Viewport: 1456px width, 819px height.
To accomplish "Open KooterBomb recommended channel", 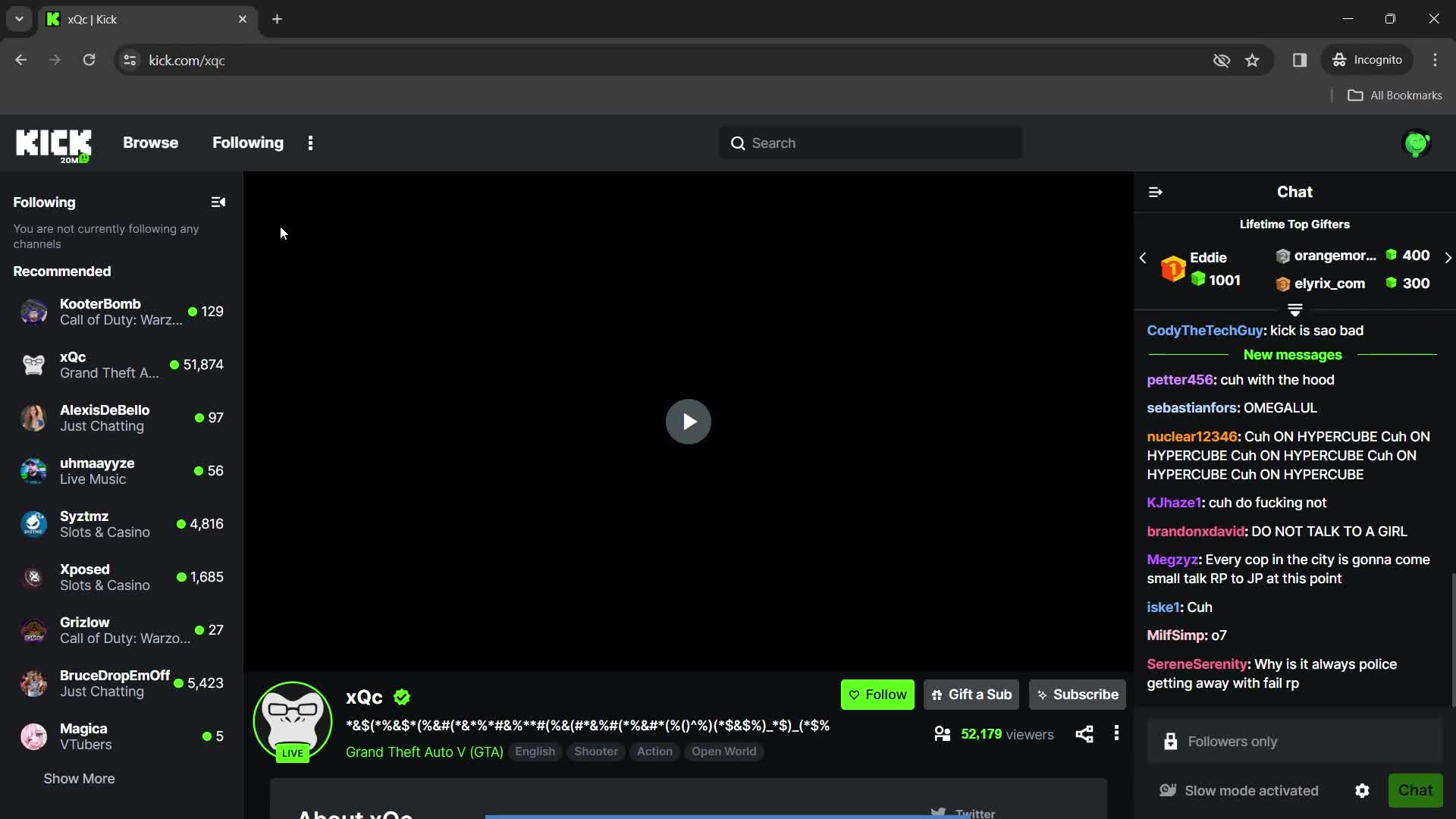I will (x=121, y=312).
